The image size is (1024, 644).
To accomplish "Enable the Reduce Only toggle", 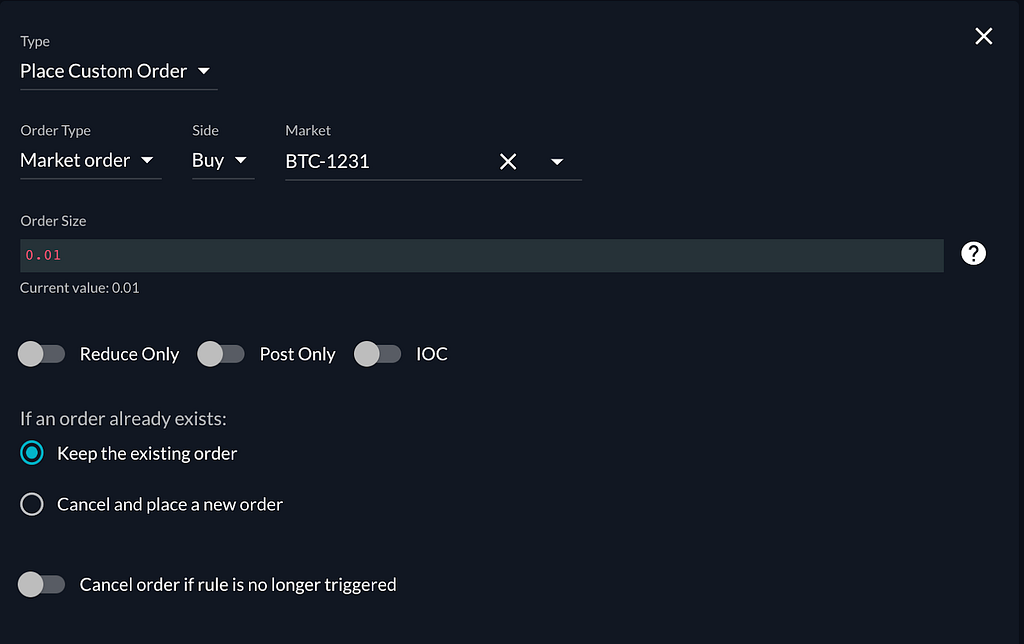I will (x=41, y=354).
